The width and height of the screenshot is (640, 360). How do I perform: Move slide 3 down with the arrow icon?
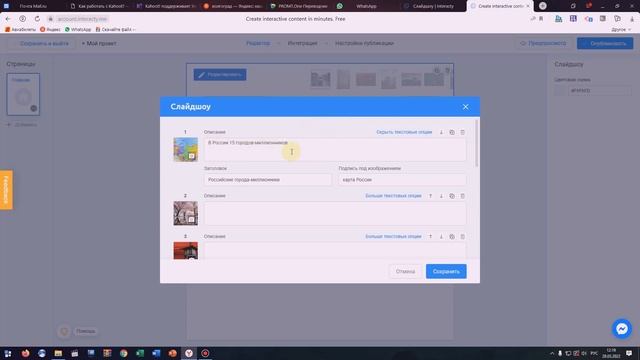point(441,237)
